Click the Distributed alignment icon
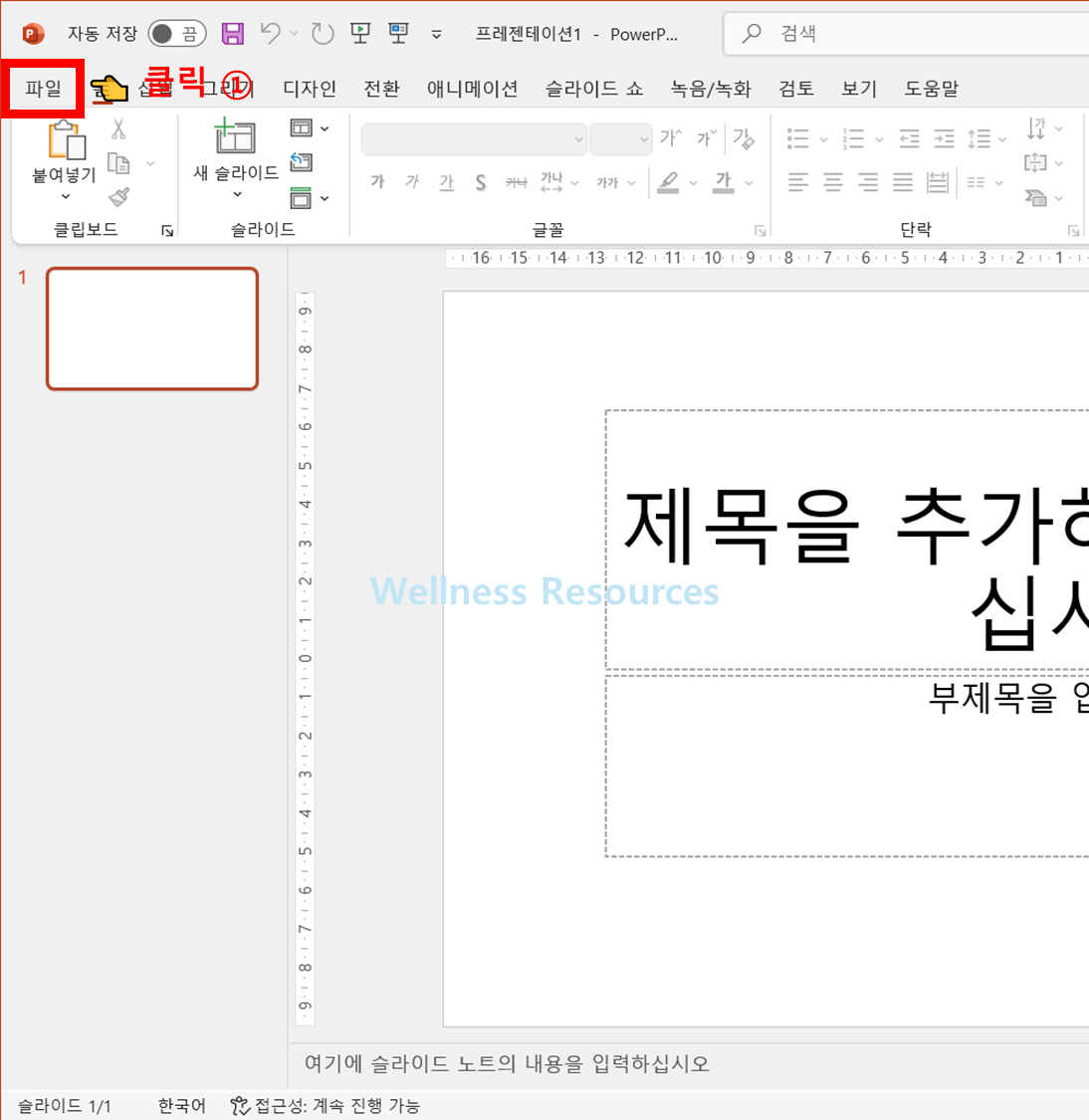This screenshot has width=1089, height=1120. pyautogui.click(x=937, y=183)
